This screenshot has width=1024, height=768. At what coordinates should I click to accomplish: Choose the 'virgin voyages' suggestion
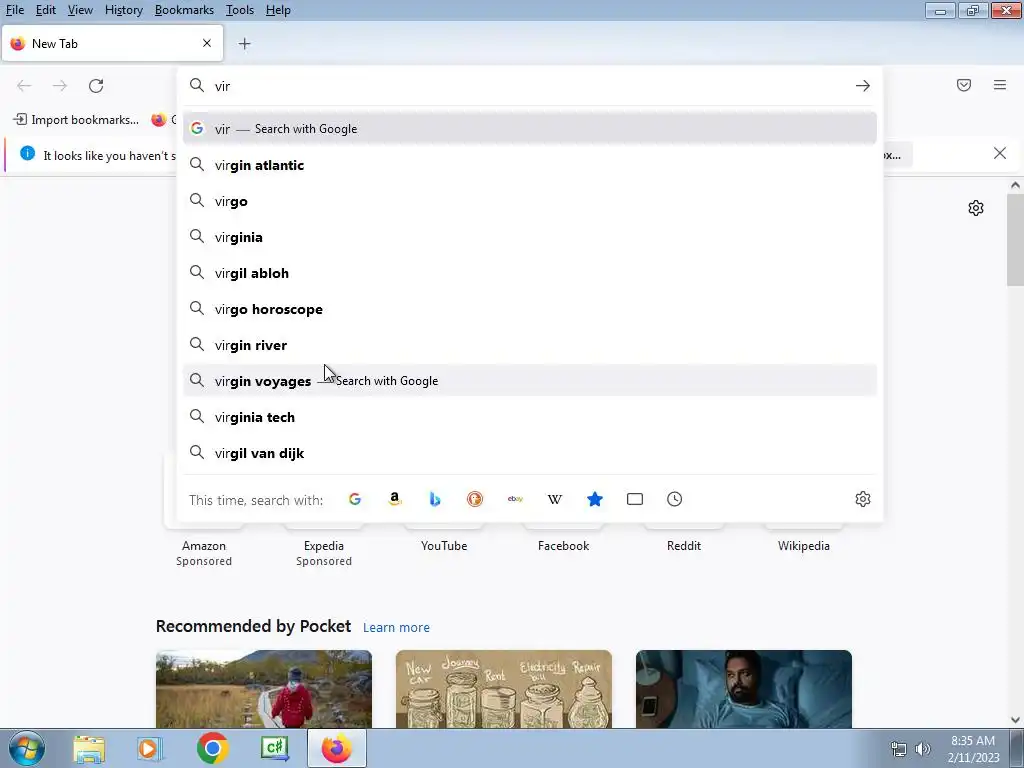[530, 381]
